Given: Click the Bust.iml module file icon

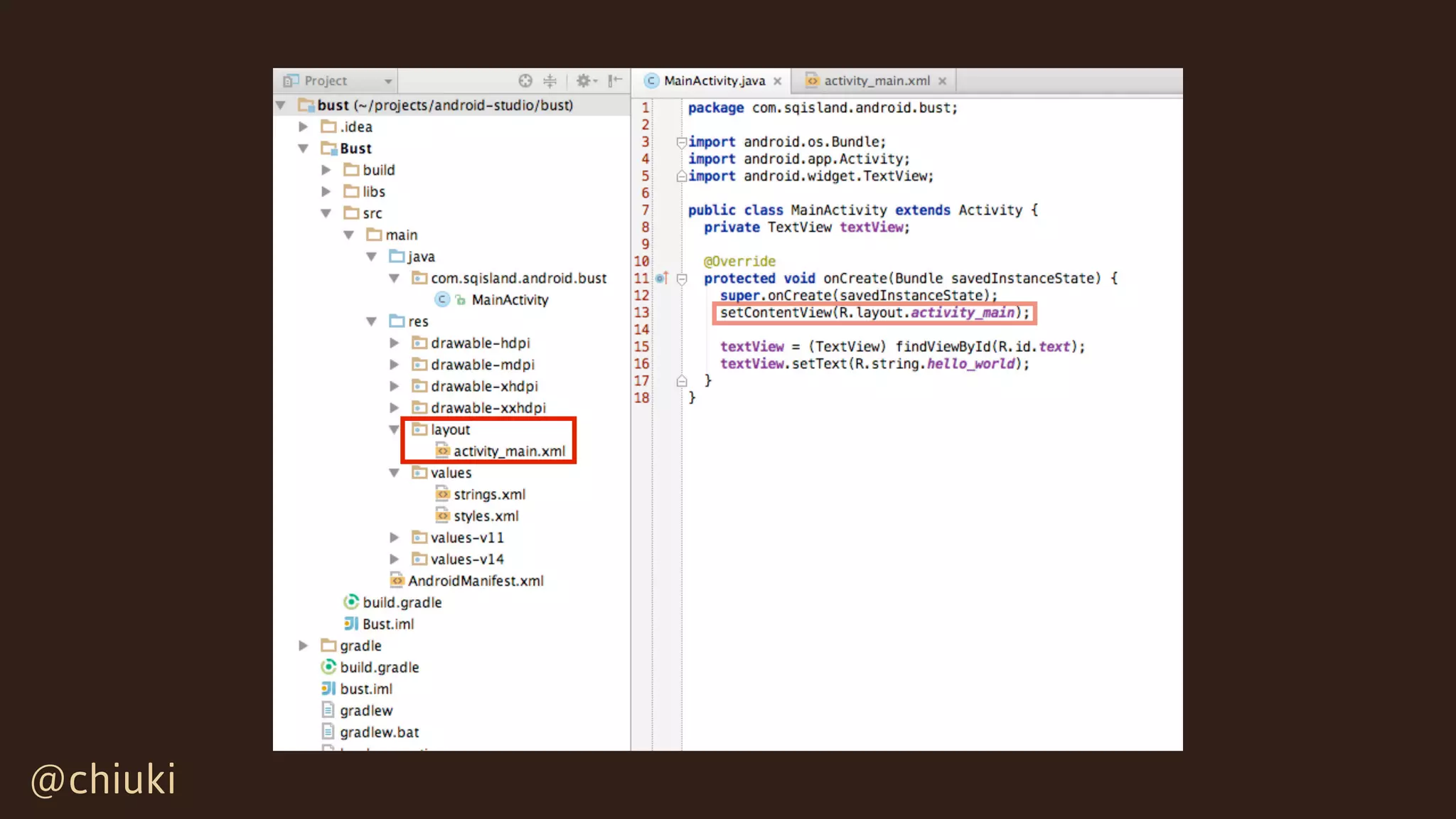Looking at the screenshot, I should click(350, 624).
